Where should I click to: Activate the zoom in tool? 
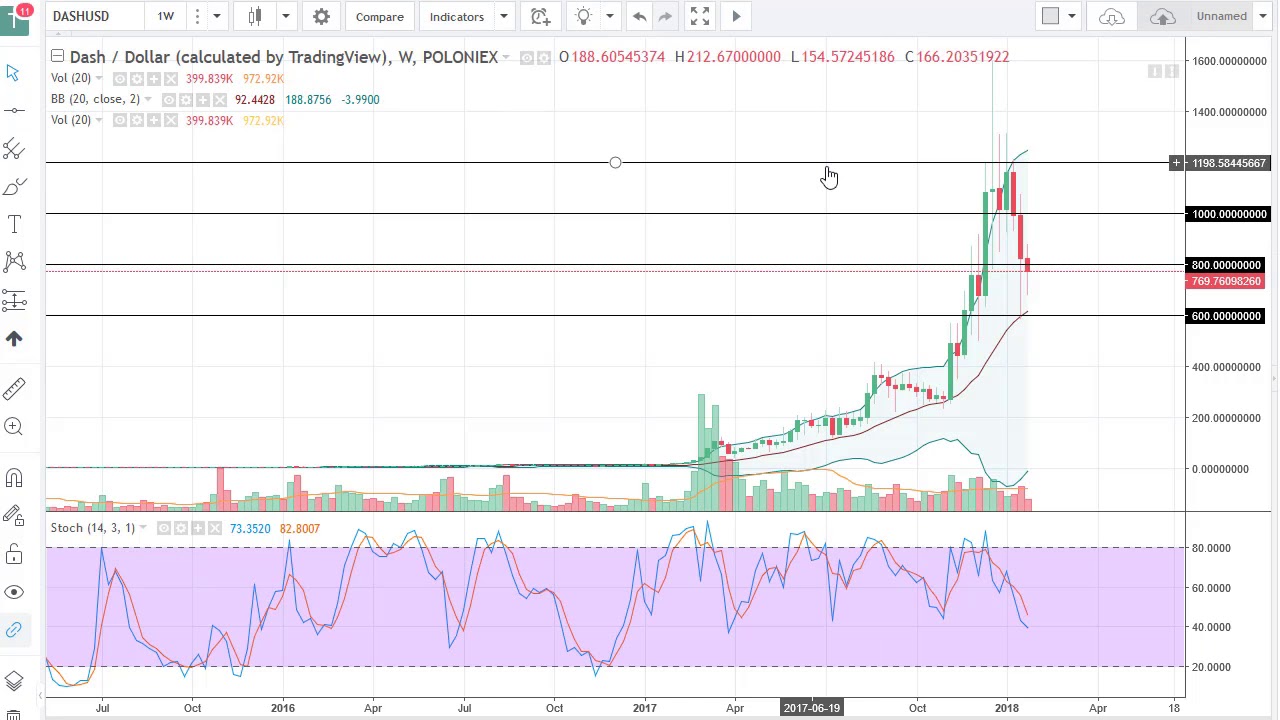coord(13,427)
